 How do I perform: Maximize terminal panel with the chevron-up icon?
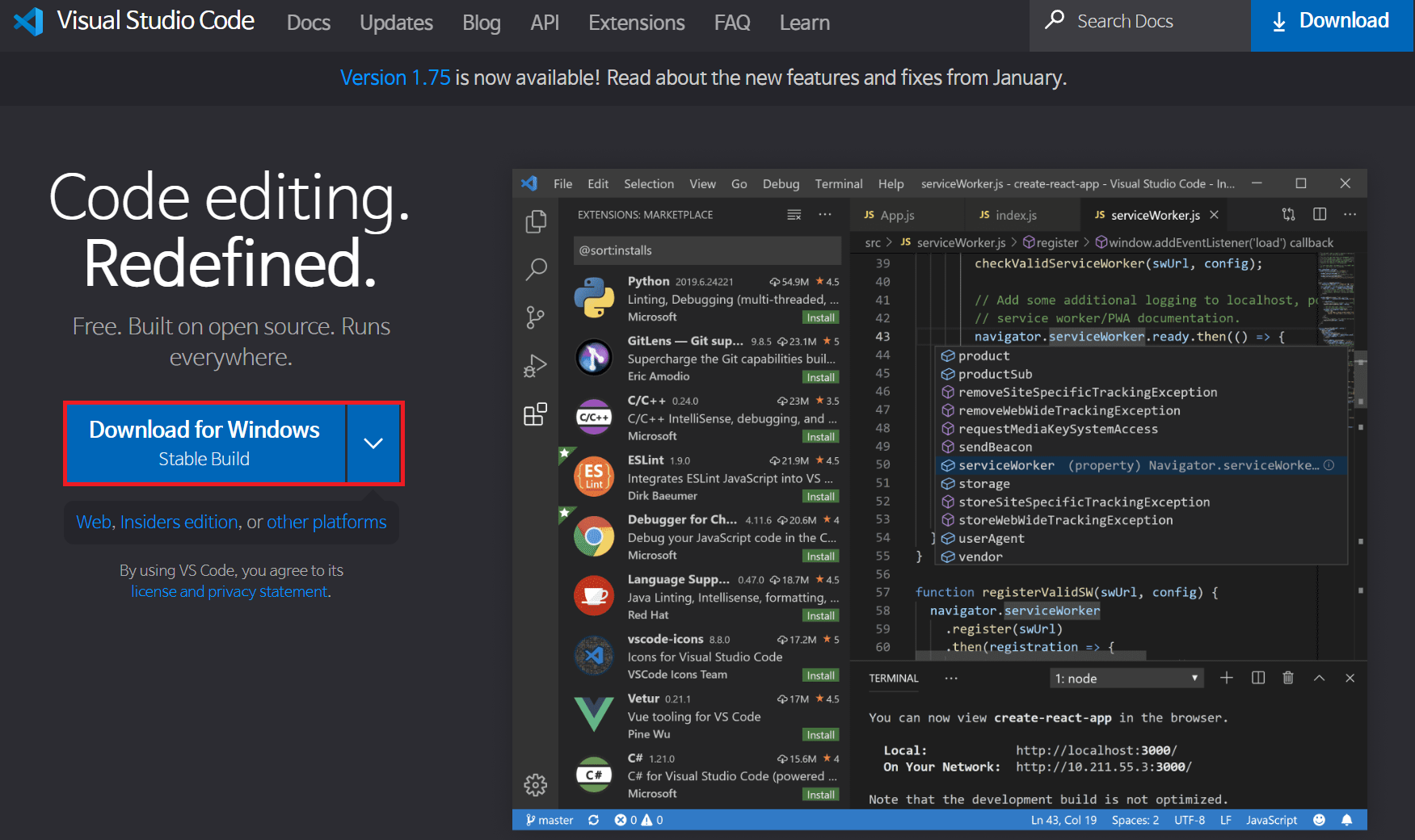coord(1320,678)
